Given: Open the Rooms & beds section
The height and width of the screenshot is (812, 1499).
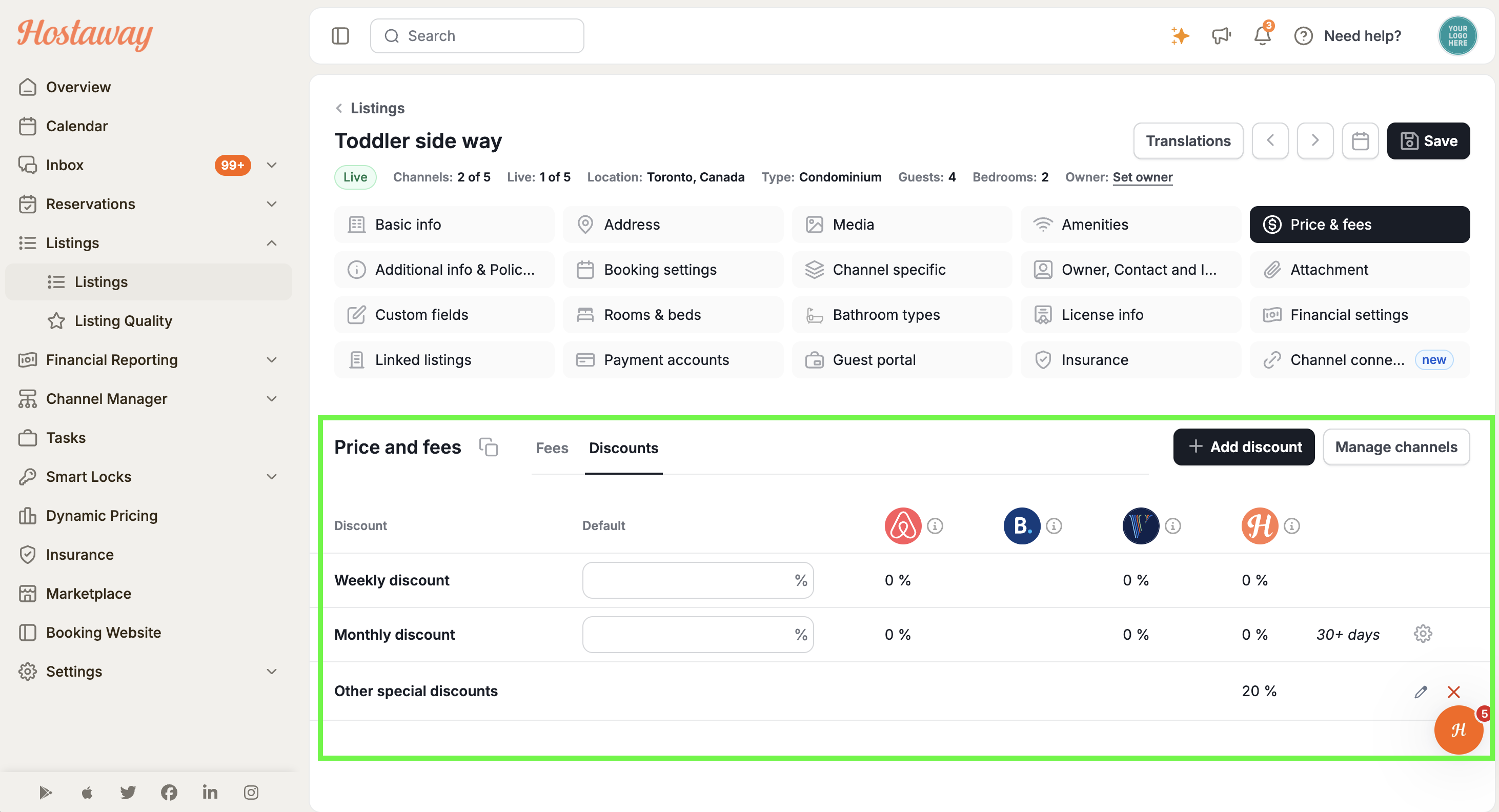Looking at the screenshot, I should 673,315.
